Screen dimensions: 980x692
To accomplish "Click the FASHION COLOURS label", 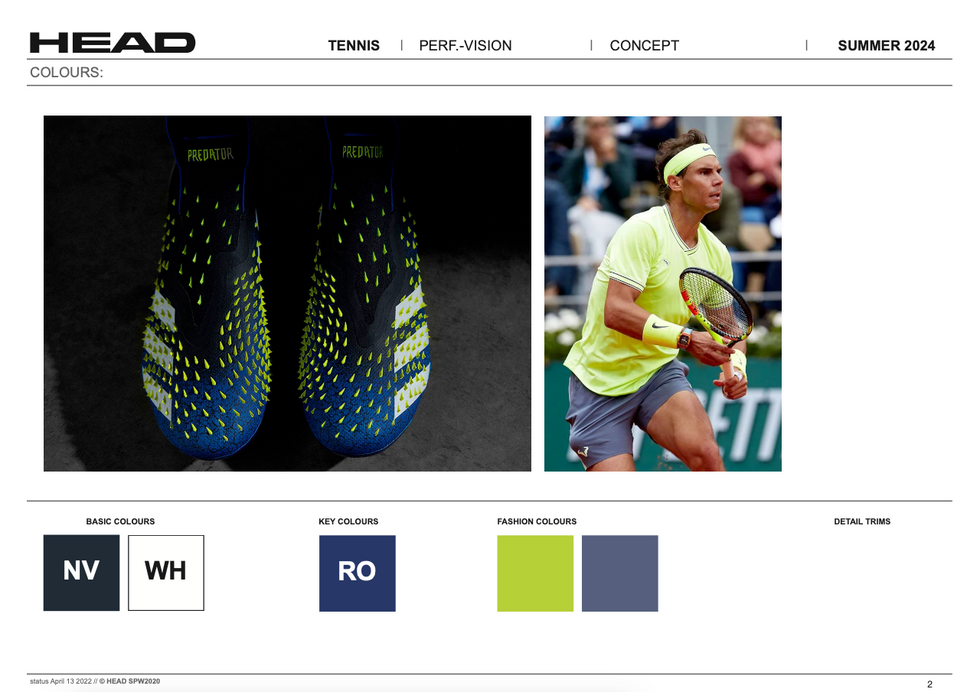I will [537, 521].
